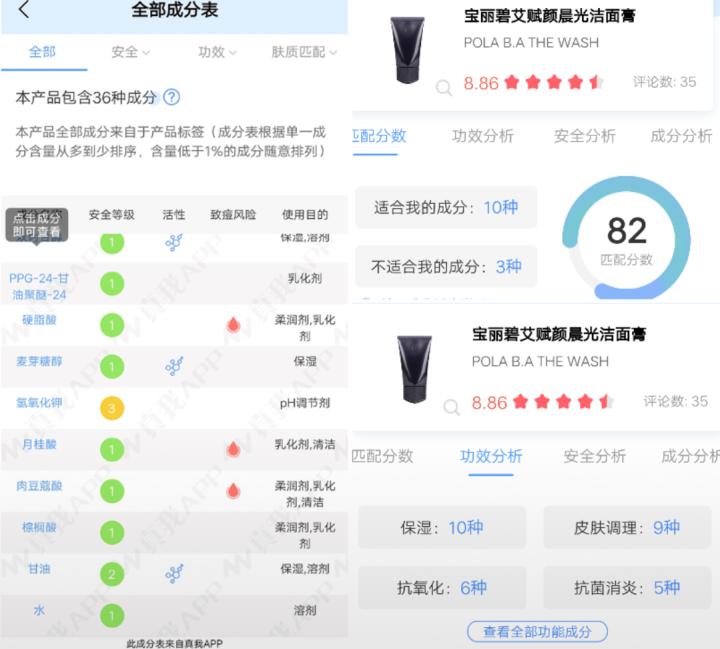Image resolution: width=720 pixels, height=649 pixels.
Task: Tap safety level badge for 月桂酸
Action: [x=112, y=450]
